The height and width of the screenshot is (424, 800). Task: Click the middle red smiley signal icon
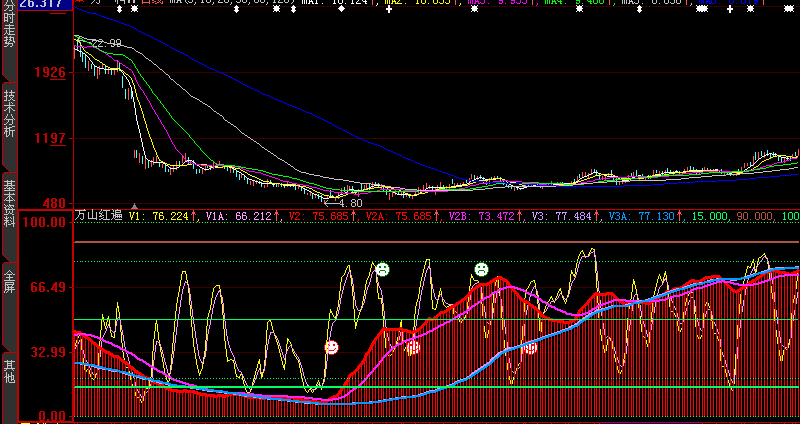413,348
